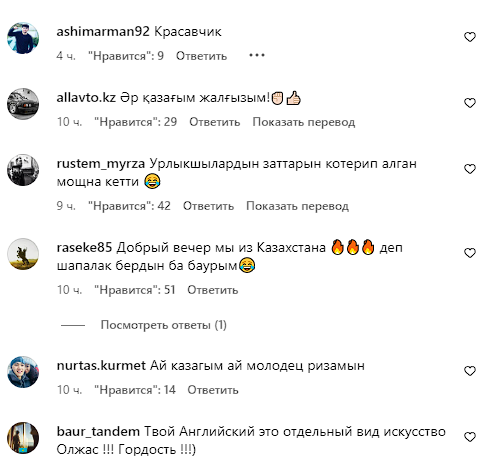Expand replies under raseke85's comment
This screenshot has width=487, height=458.
pos(163,325)
